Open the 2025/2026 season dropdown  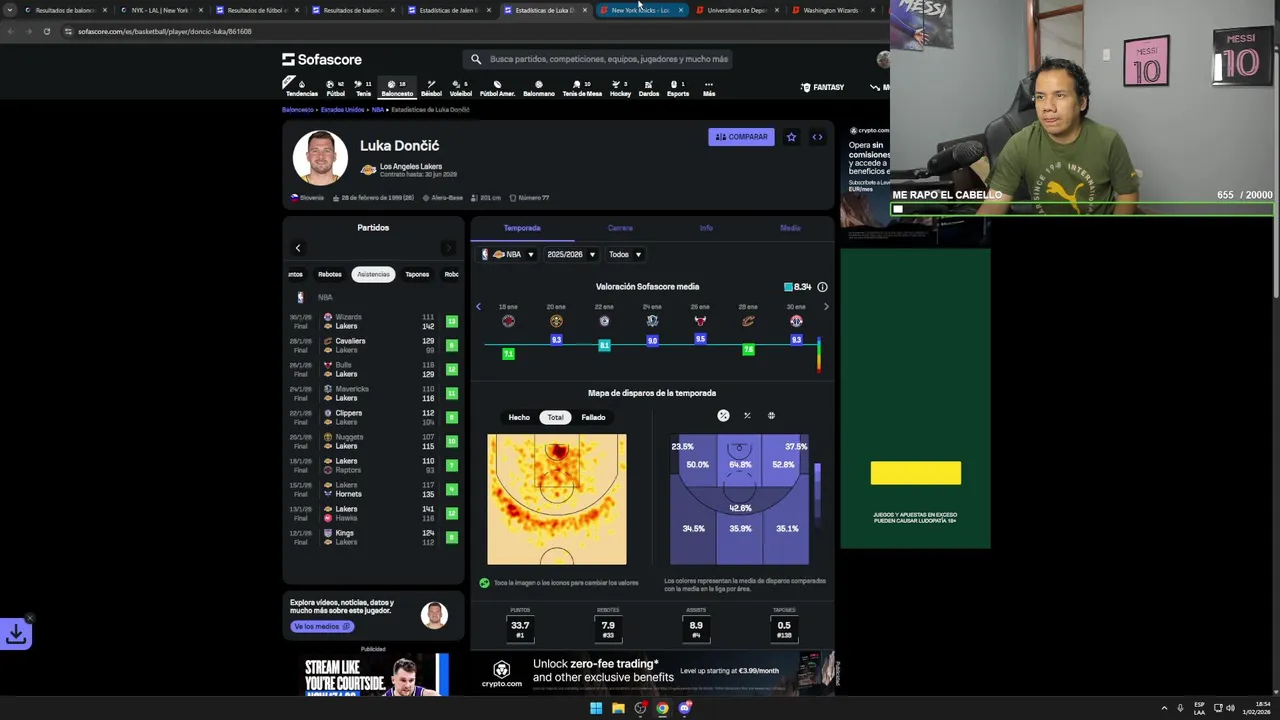(x=571, y=255)
